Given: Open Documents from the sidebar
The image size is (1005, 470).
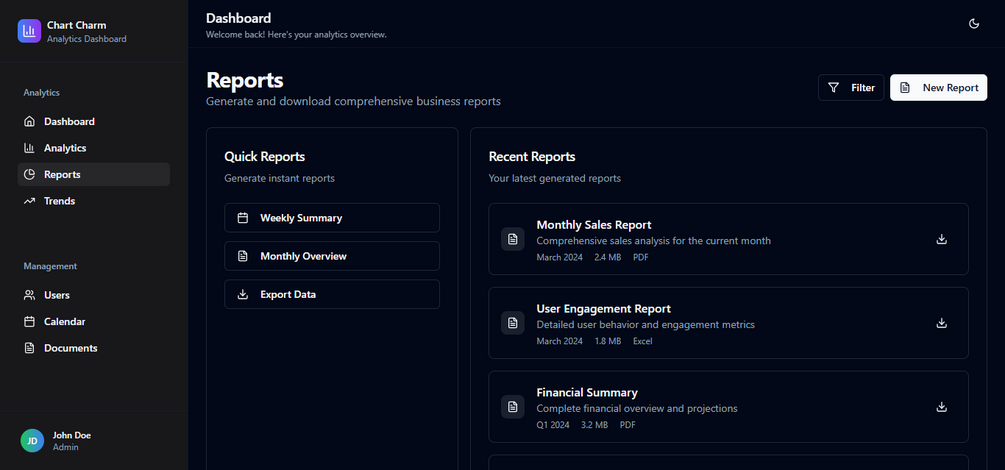Looking at the screenshot, I should pyautogui.click(x=70, y=348).
